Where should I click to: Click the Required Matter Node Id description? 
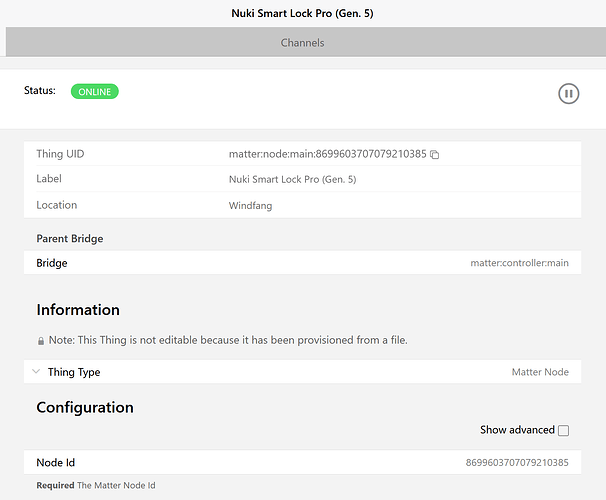pos(96,485)
